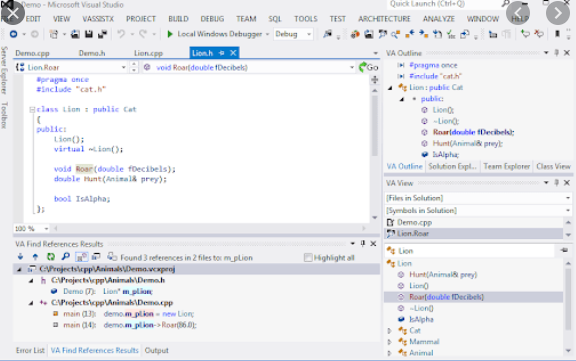Screen dimensions: 576x361
Task: Switch to the Team Explorer tab
Action: [x=507, y=166]
